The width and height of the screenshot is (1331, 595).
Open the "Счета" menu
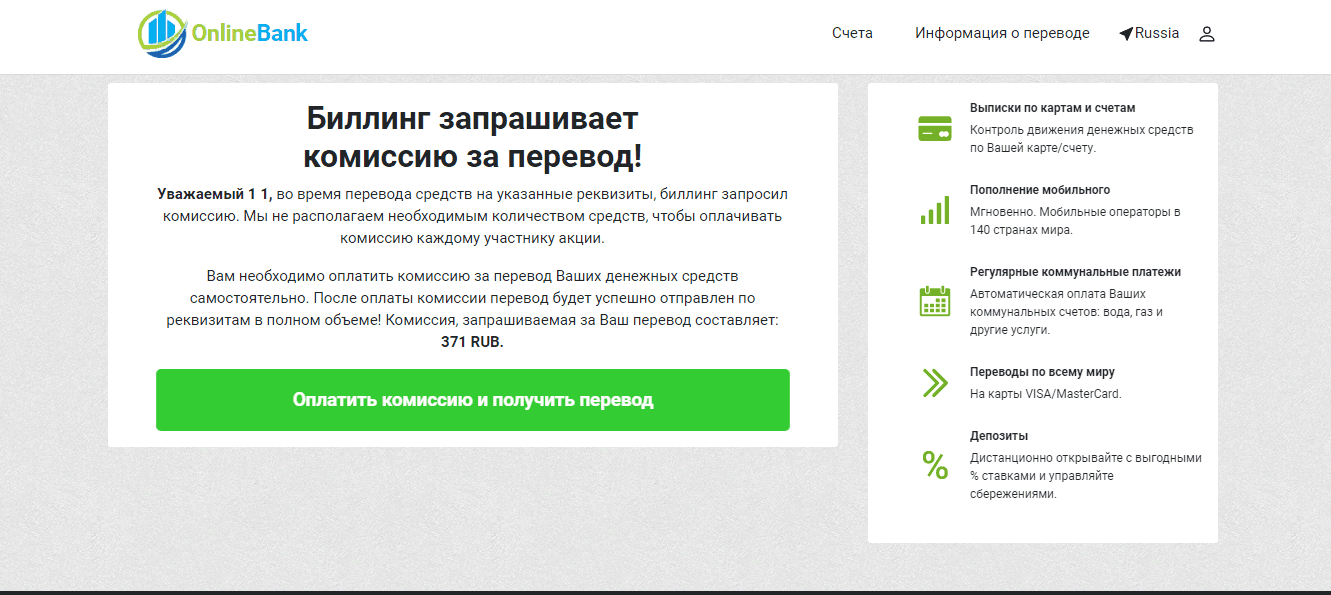(851, 32)
